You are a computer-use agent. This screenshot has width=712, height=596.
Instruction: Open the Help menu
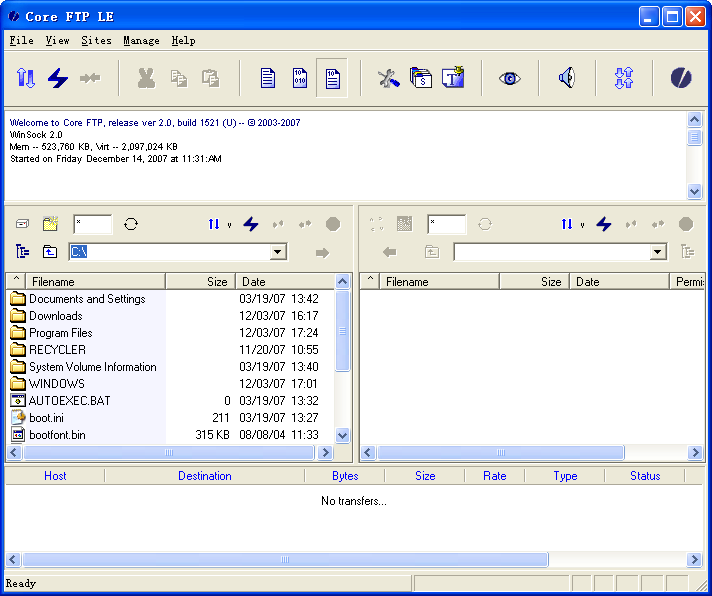coord(183,40)
